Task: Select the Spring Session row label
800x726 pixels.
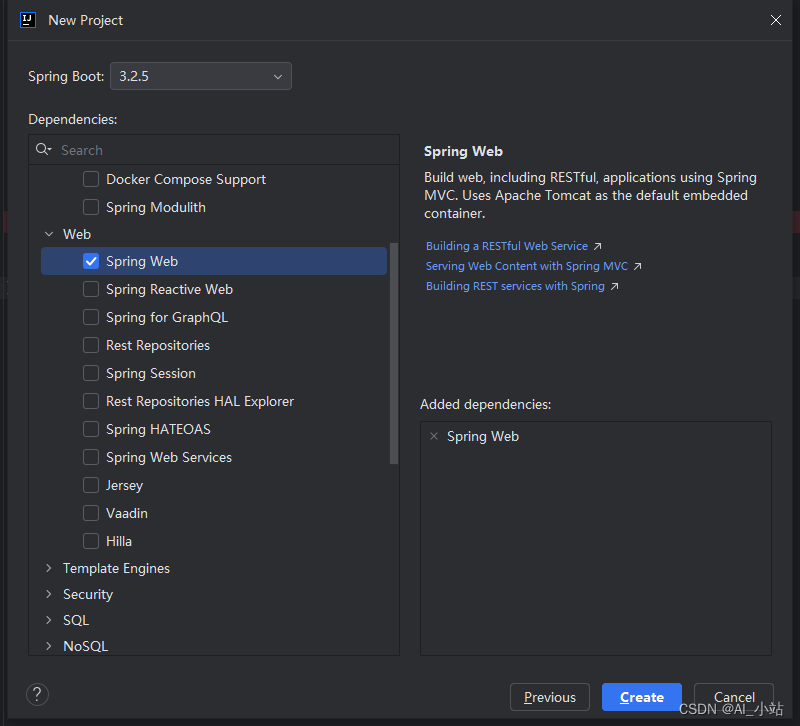Action: tap(151, 373)
